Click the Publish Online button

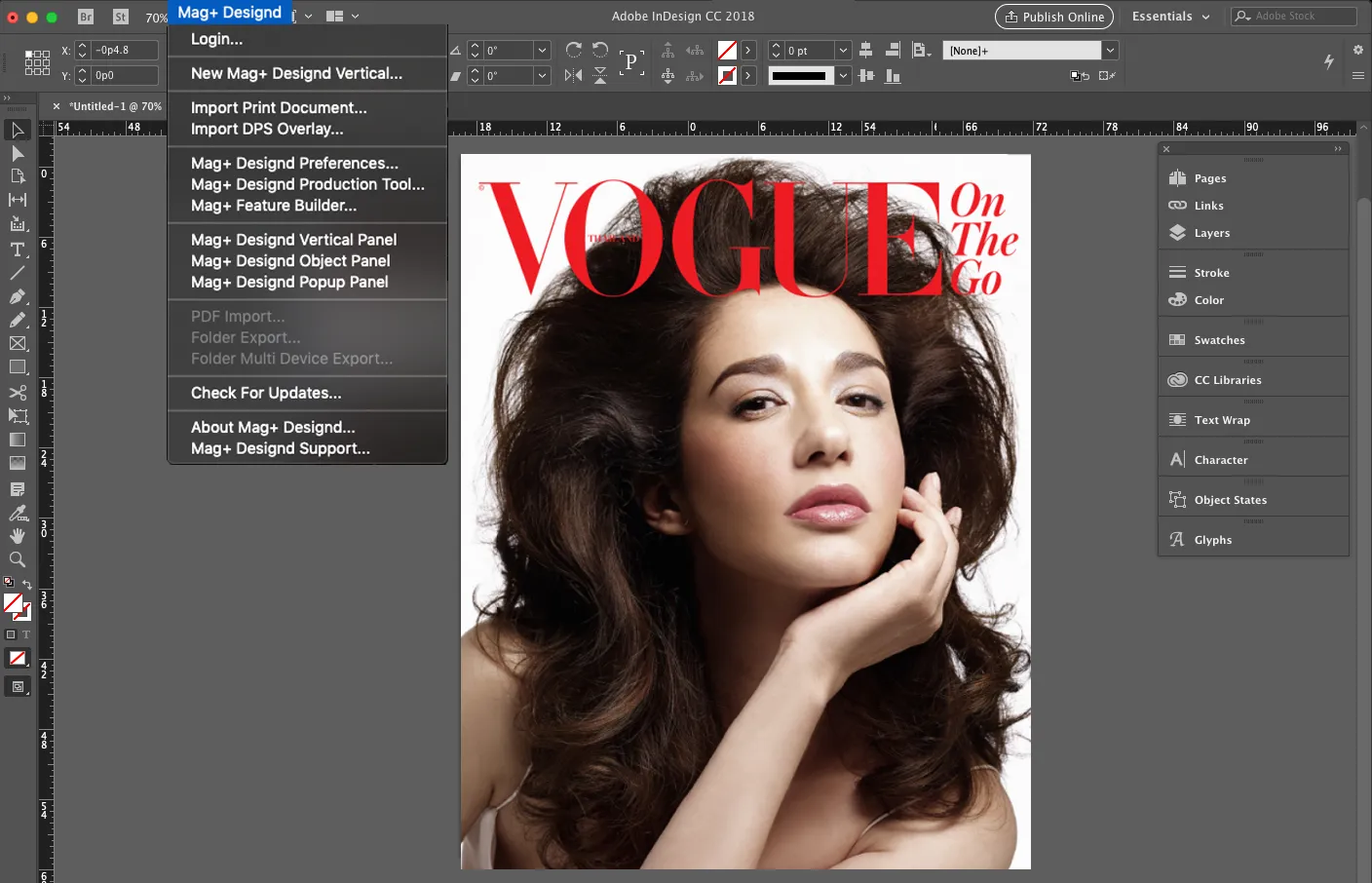pos(1054,17)
